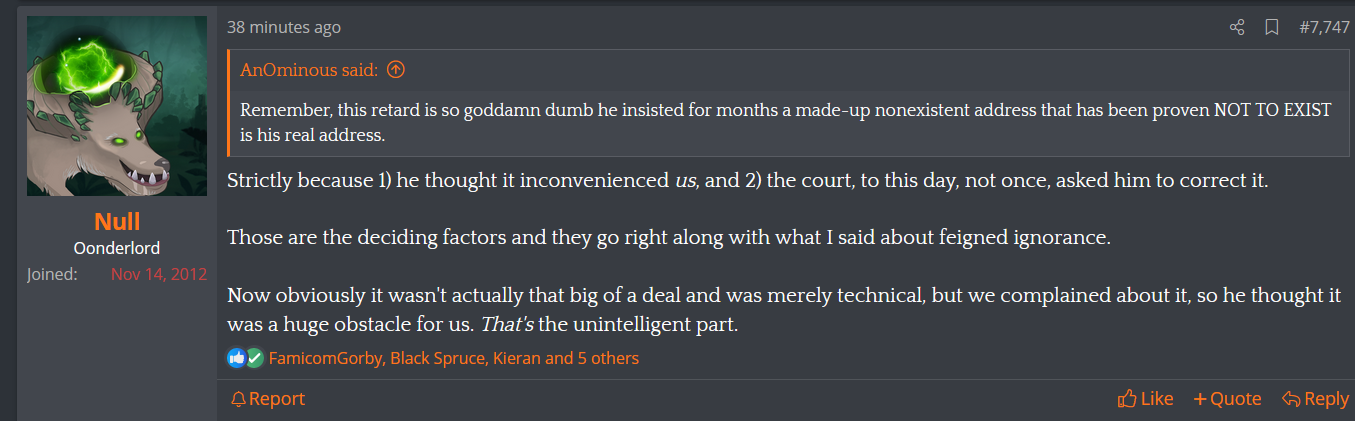
Task: Open Null's avatar image
Action: [117, 106]
